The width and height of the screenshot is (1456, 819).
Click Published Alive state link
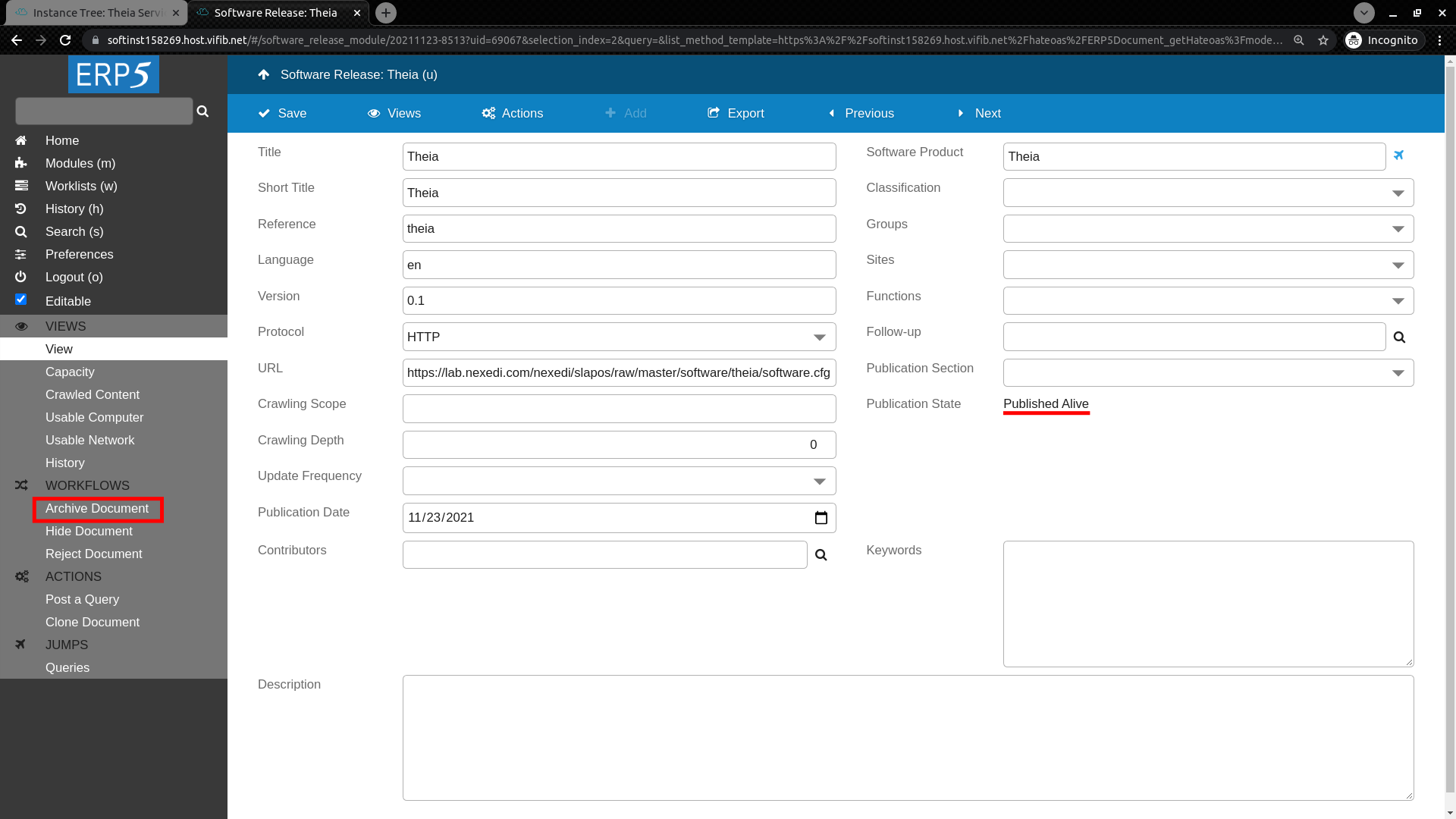(x=1045, y=404)
